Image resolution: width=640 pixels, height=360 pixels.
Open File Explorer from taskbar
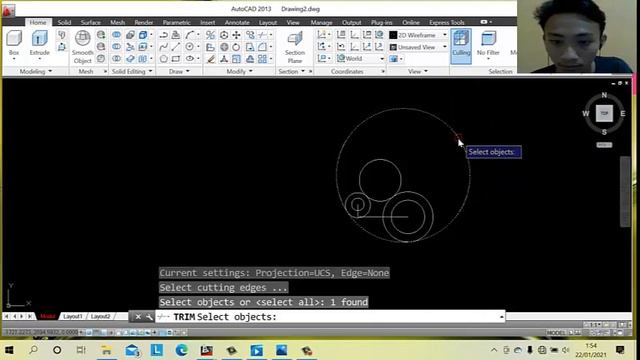(107, 350)
